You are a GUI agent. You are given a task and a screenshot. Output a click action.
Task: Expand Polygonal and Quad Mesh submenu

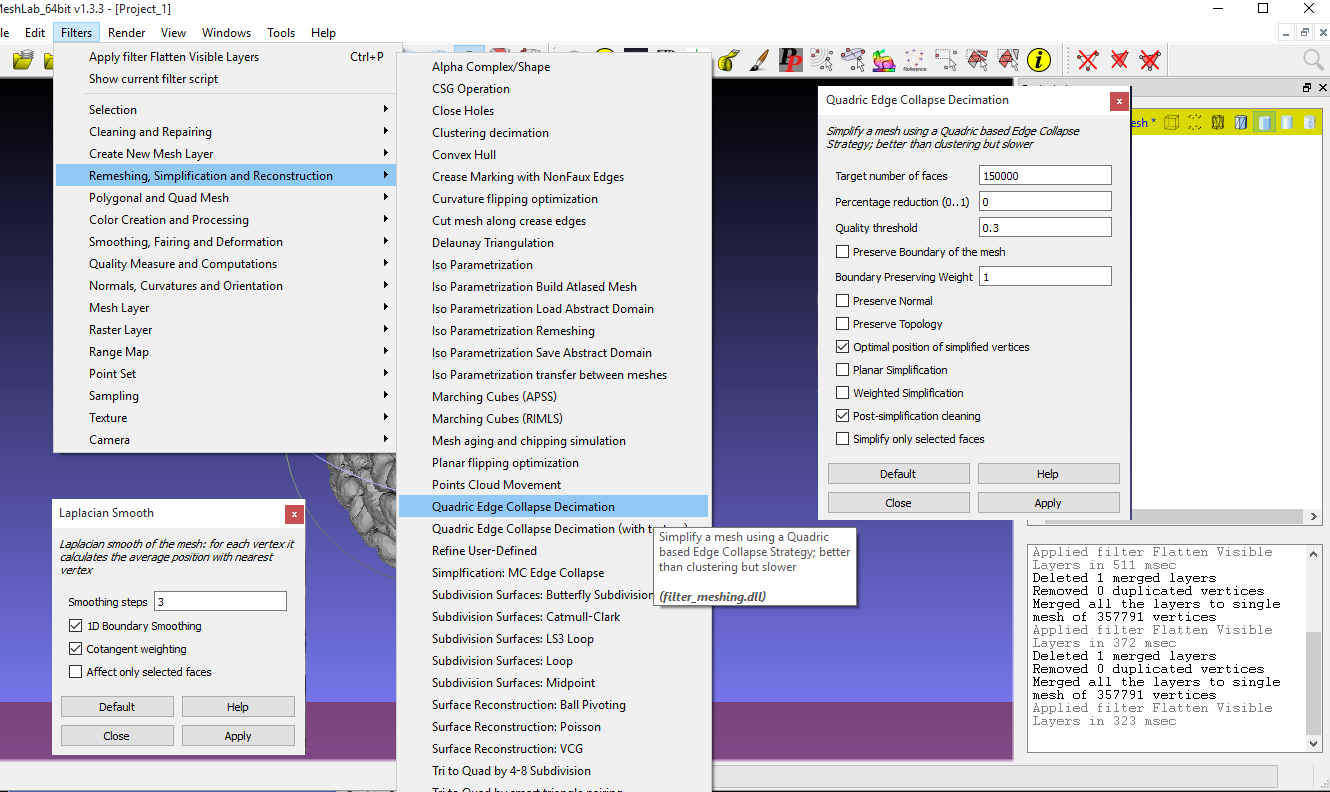pos(225,198)
